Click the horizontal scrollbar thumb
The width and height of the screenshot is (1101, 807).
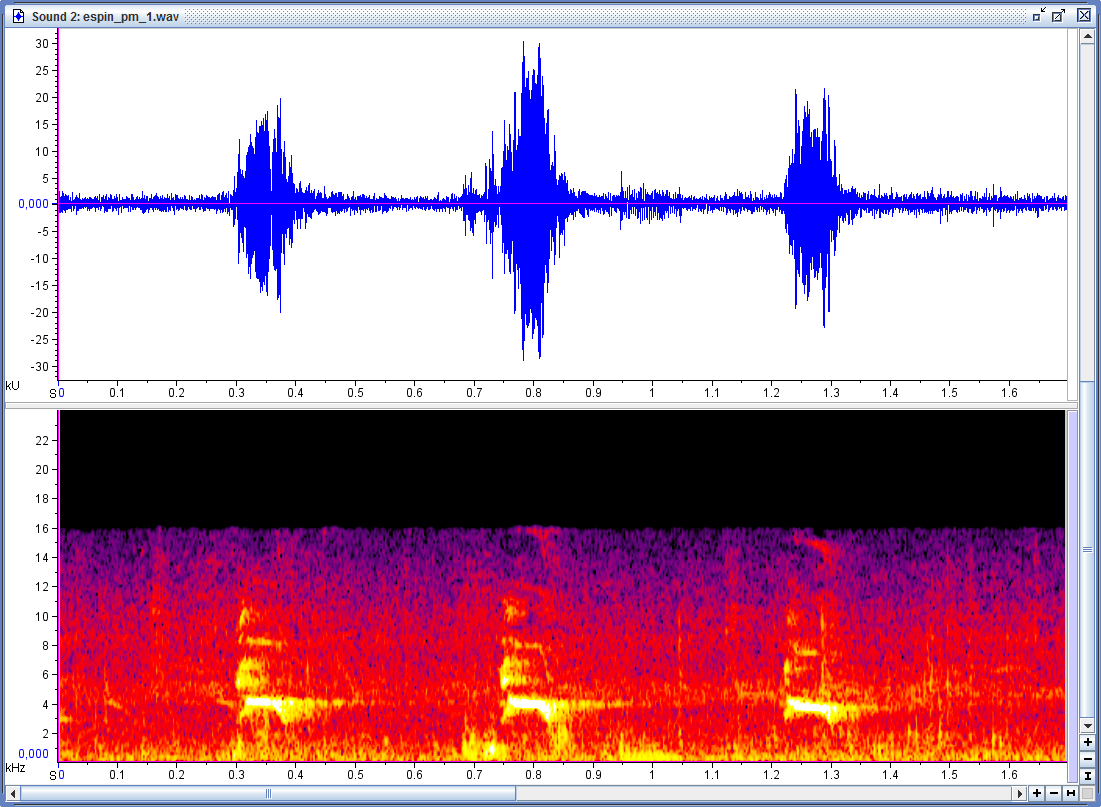point(268,793)
